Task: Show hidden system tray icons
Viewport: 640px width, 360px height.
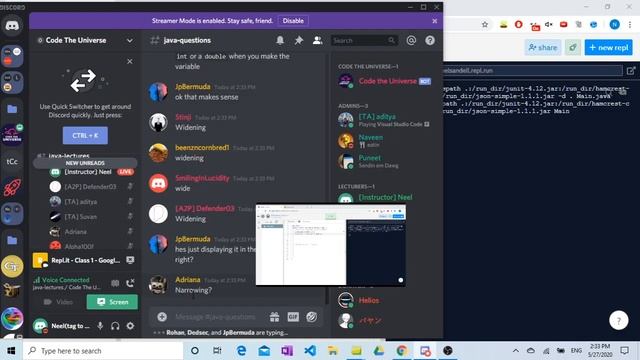Action: coord(516,351)
